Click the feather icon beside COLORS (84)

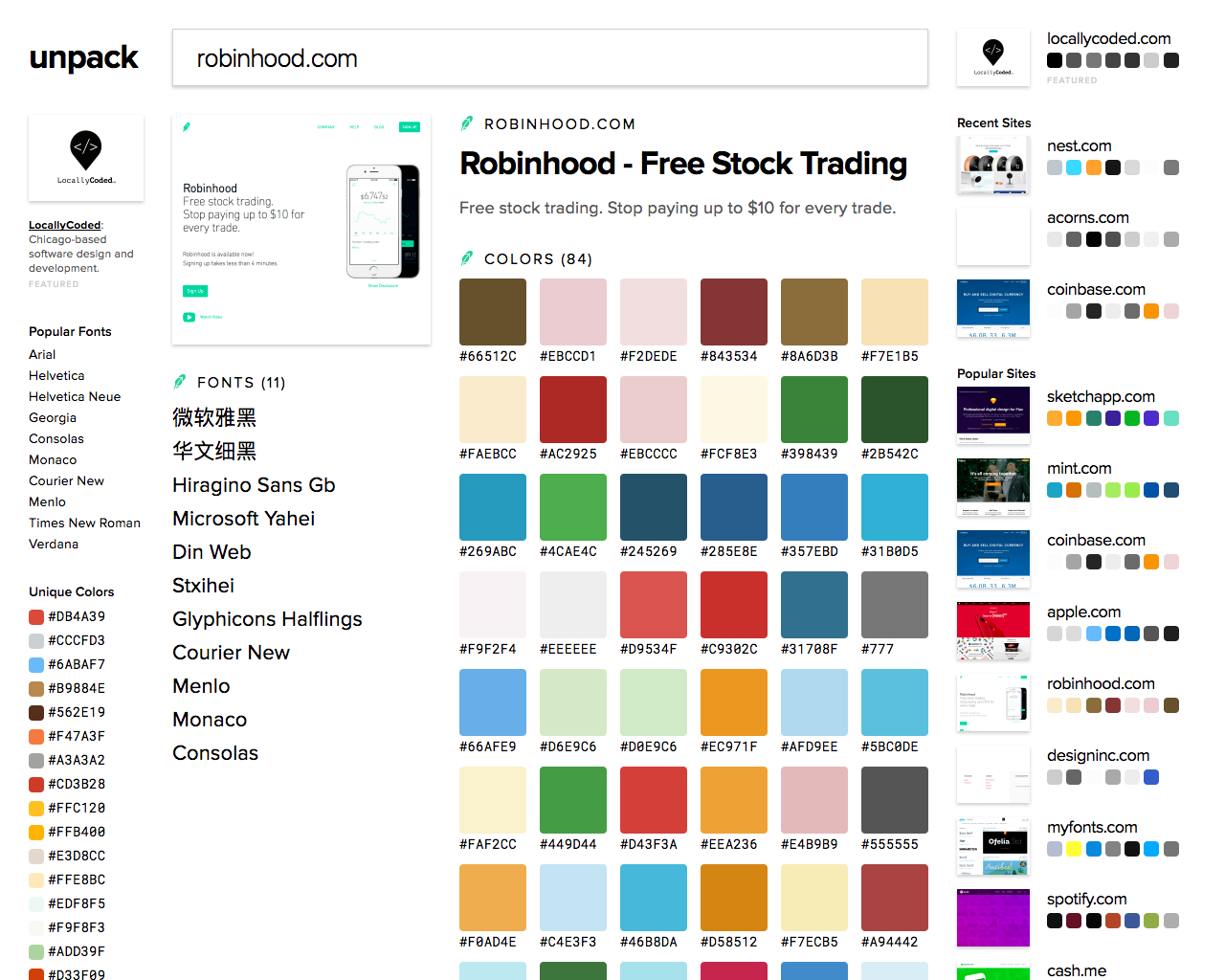tap(467, 258)
